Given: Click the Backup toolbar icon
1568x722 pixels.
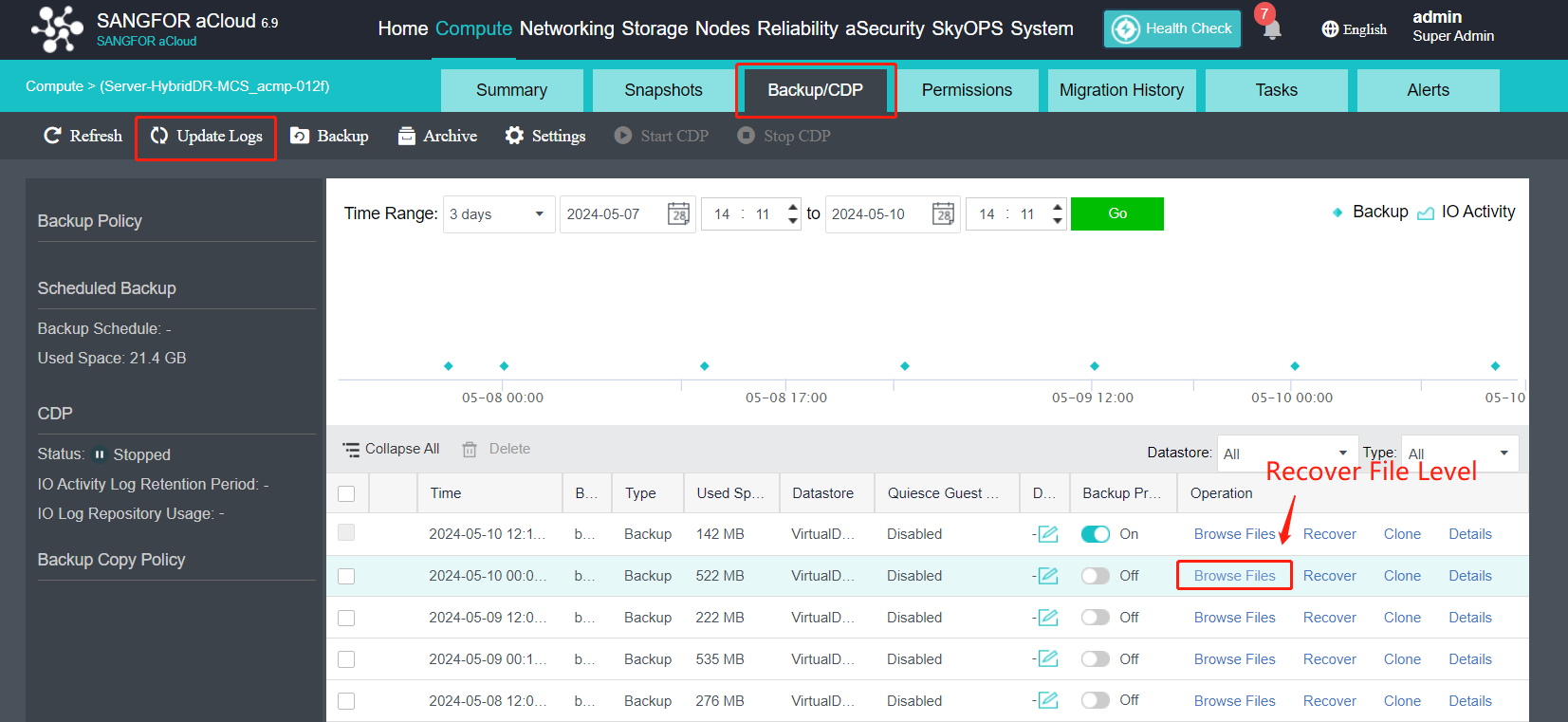Looking at the screenshot, I should (x=300, y=136).
